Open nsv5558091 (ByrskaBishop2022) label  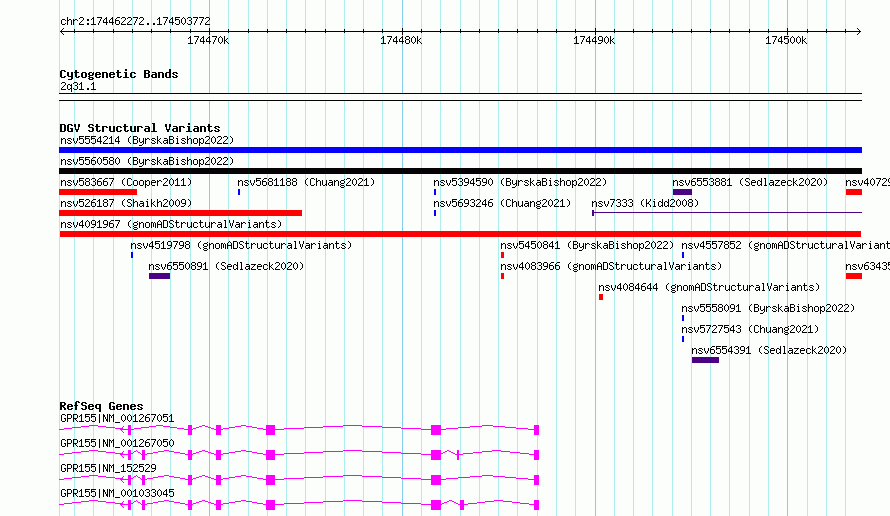(x=768, y=308)
